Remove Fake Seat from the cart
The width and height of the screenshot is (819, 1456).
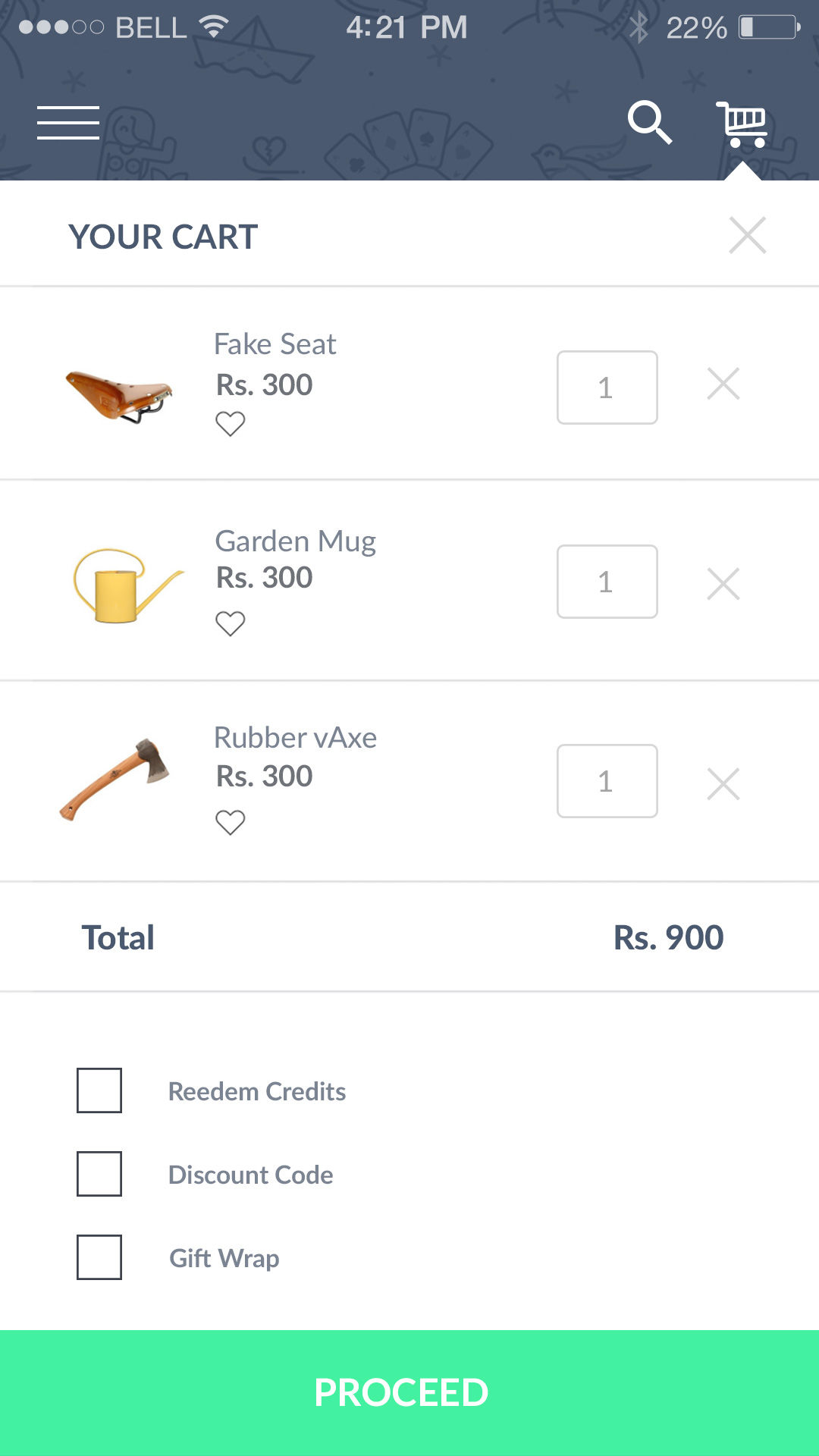(x=723, y=384)
